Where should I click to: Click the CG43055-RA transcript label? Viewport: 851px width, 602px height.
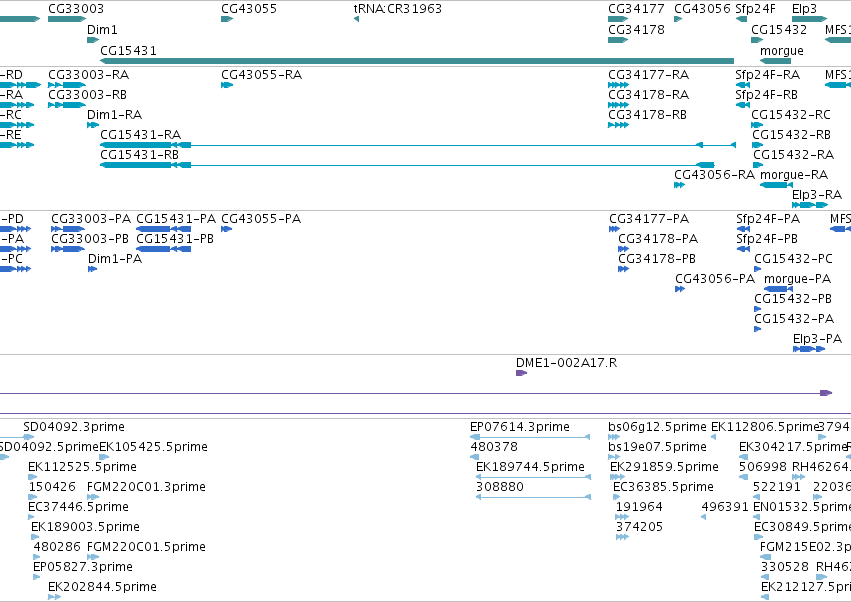(x=262, y=74)
